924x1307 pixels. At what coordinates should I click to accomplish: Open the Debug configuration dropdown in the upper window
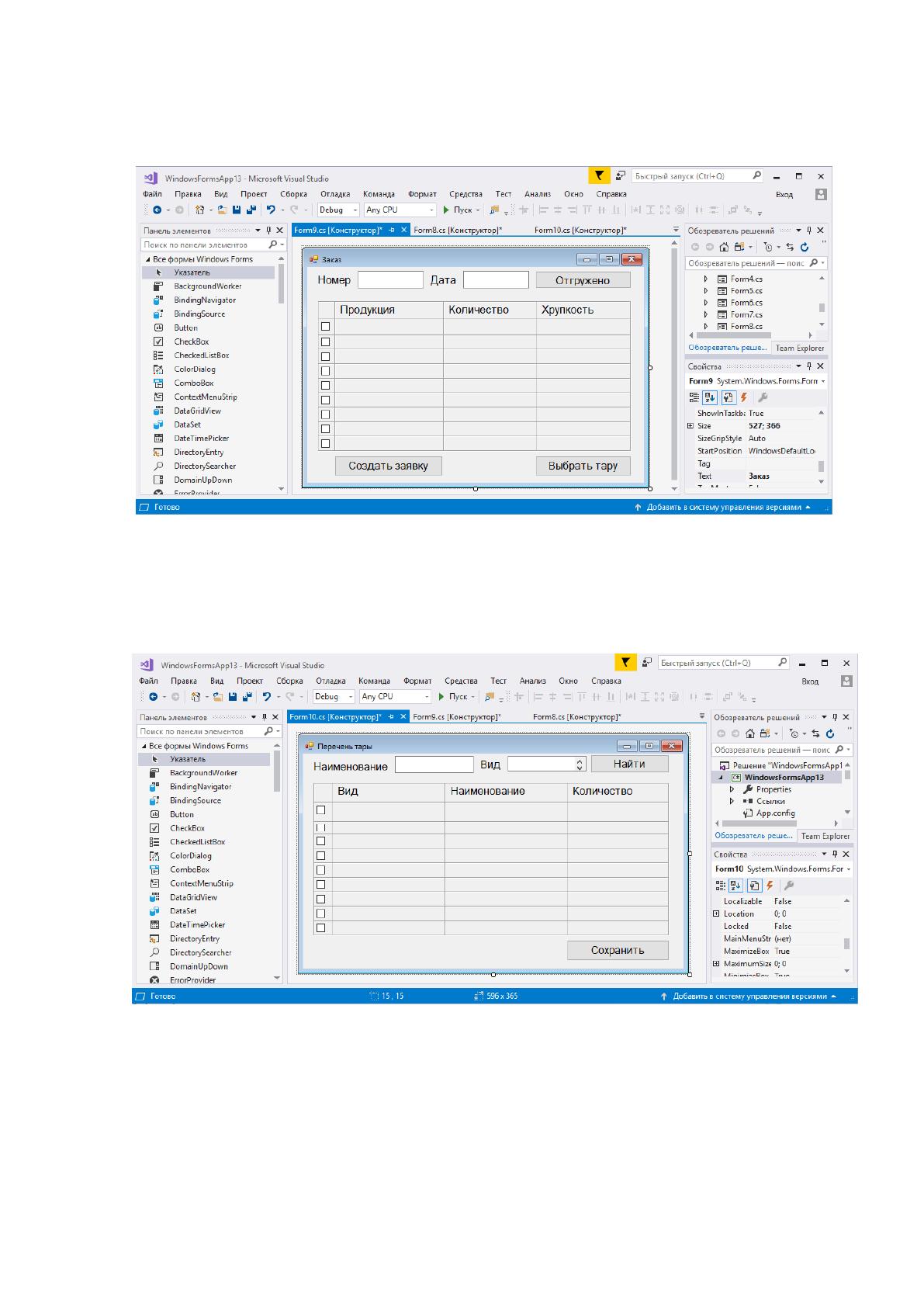coord(338,210)
